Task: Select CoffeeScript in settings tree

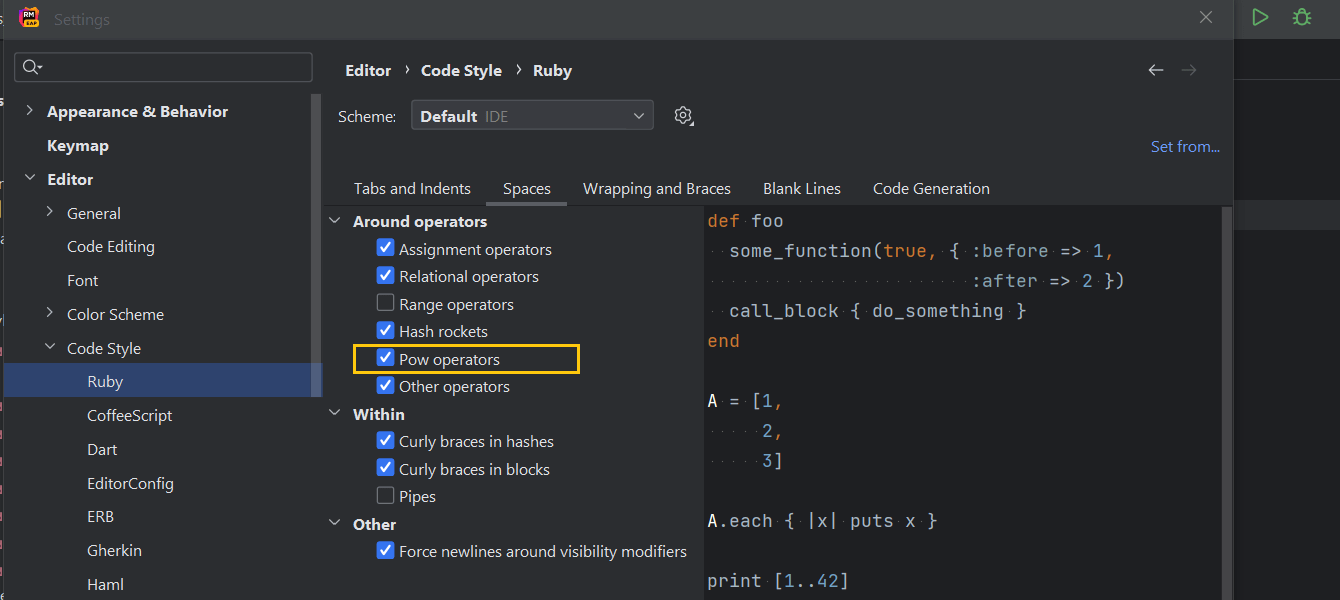Action: pos(129,415)
